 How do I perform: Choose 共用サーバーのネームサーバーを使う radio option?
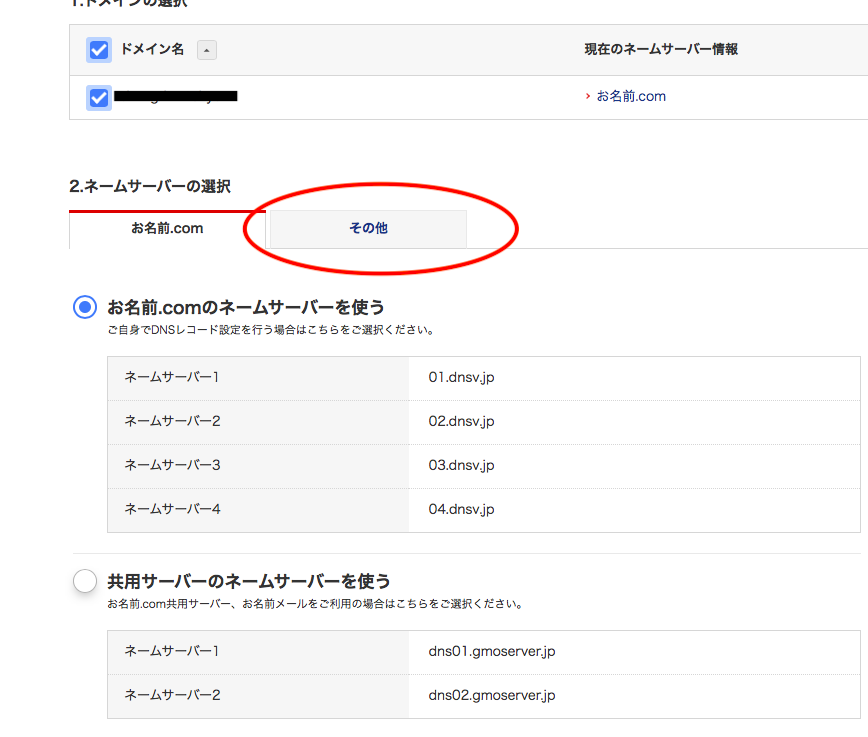coord(85,581)
